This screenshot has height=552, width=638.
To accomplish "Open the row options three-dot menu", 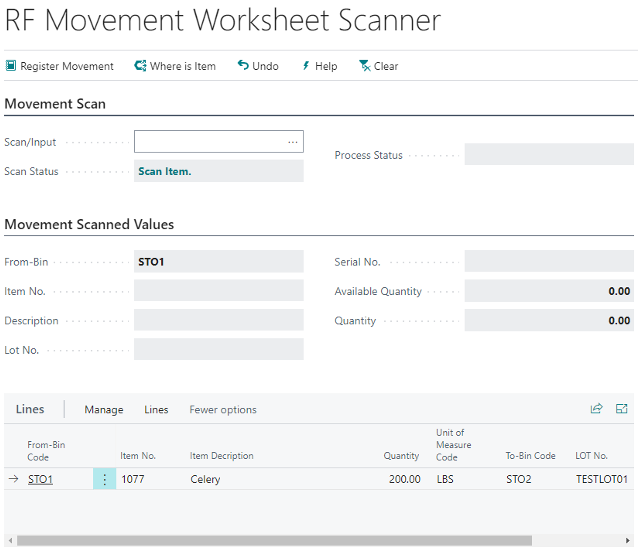I will 105,479.
